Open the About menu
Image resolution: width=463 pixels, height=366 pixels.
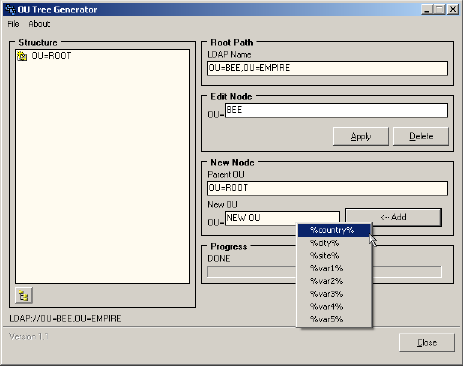click(39, 24)
